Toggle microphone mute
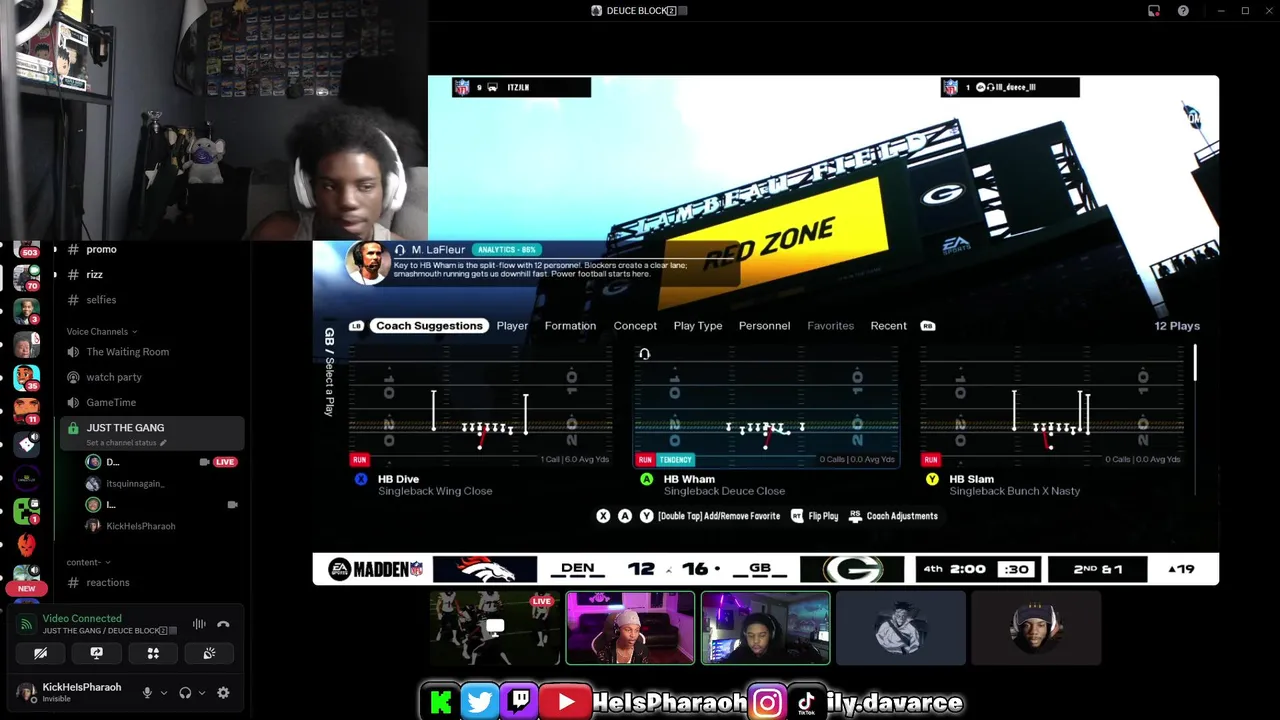The height and width of the screenshot is (720, 1280). tap(147, 692)
